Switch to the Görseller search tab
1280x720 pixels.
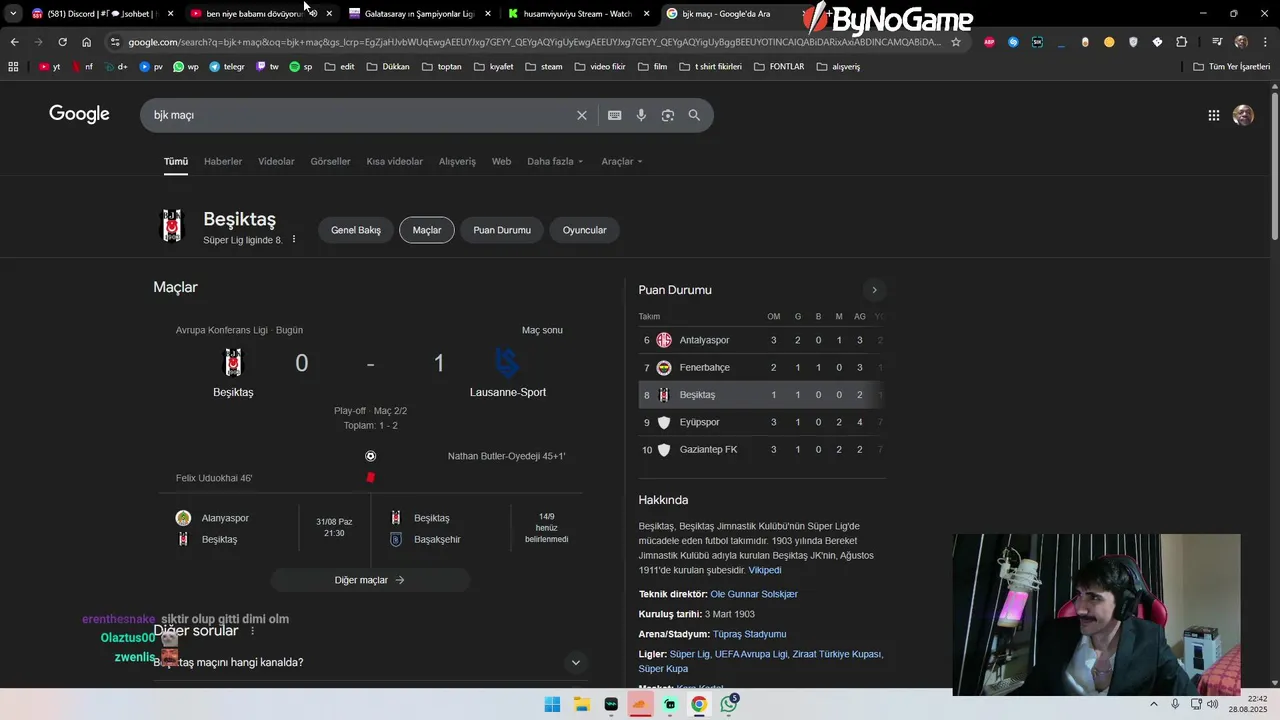point(330,161)
